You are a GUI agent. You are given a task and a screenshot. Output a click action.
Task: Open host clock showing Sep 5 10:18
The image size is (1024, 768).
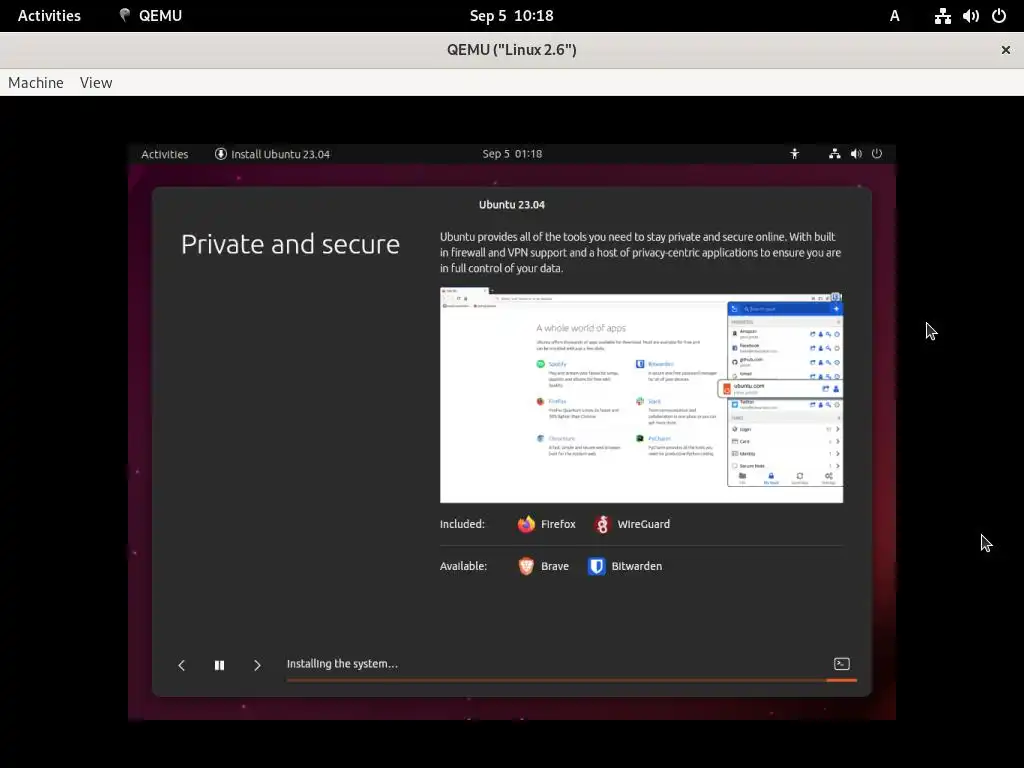(x=511, y=16)
